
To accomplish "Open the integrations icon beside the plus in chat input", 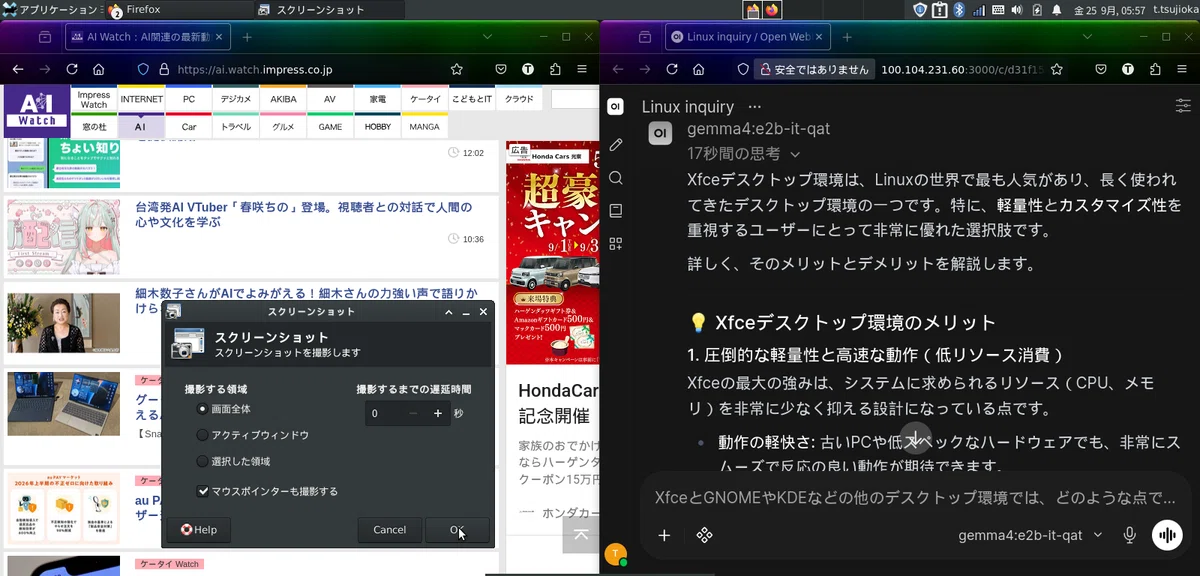I will tap(704, 535).
